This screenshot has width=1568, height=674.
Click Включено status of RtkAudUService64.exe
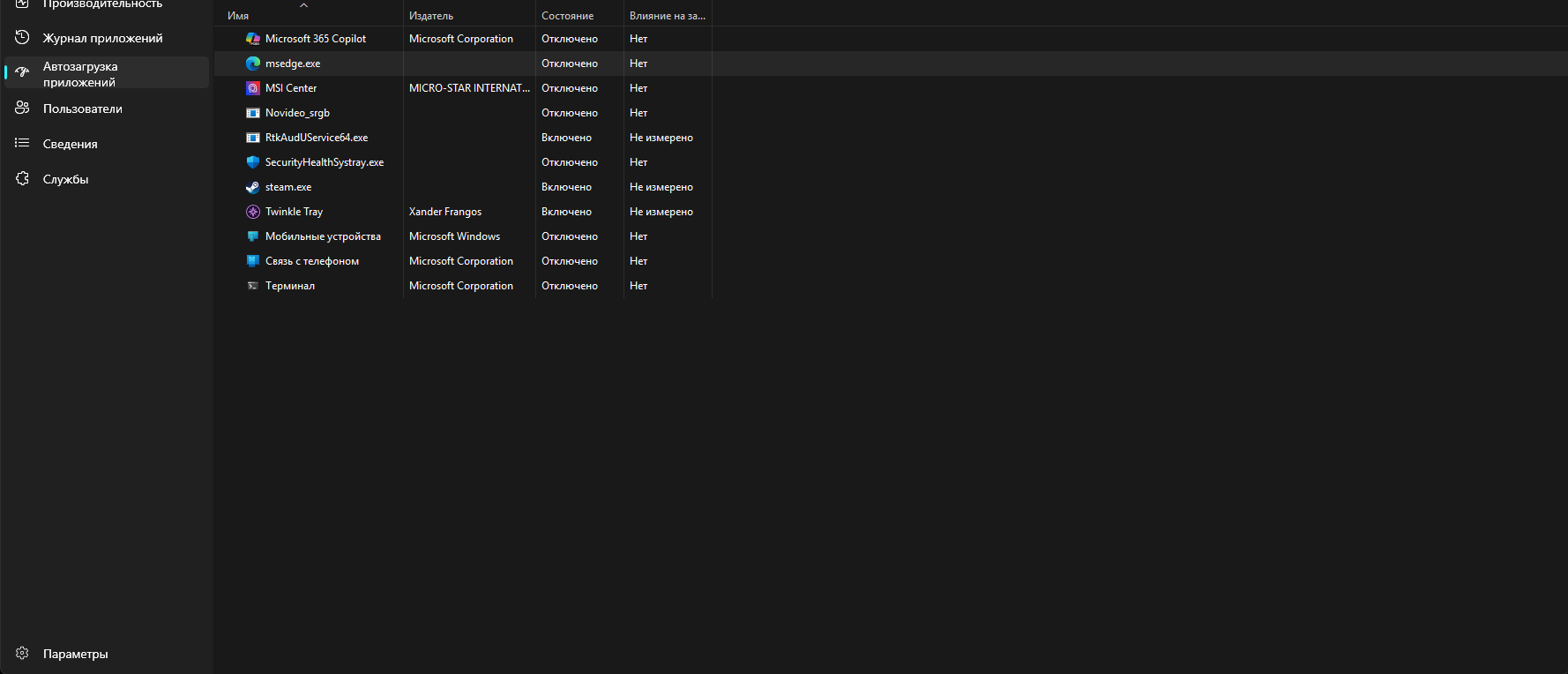(567, 138)
